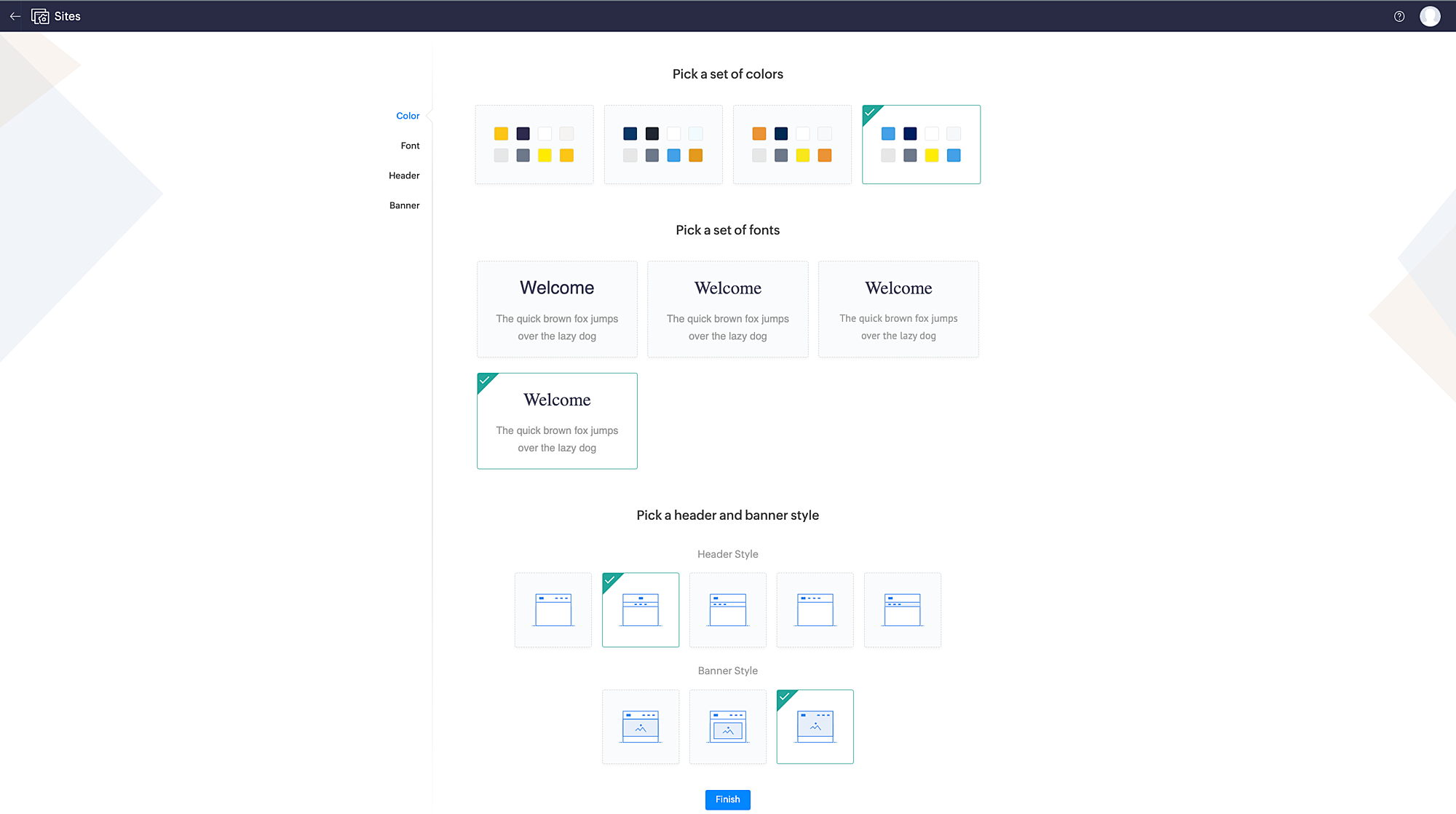Choose the middle inset-image banner style

coord(728,727)
